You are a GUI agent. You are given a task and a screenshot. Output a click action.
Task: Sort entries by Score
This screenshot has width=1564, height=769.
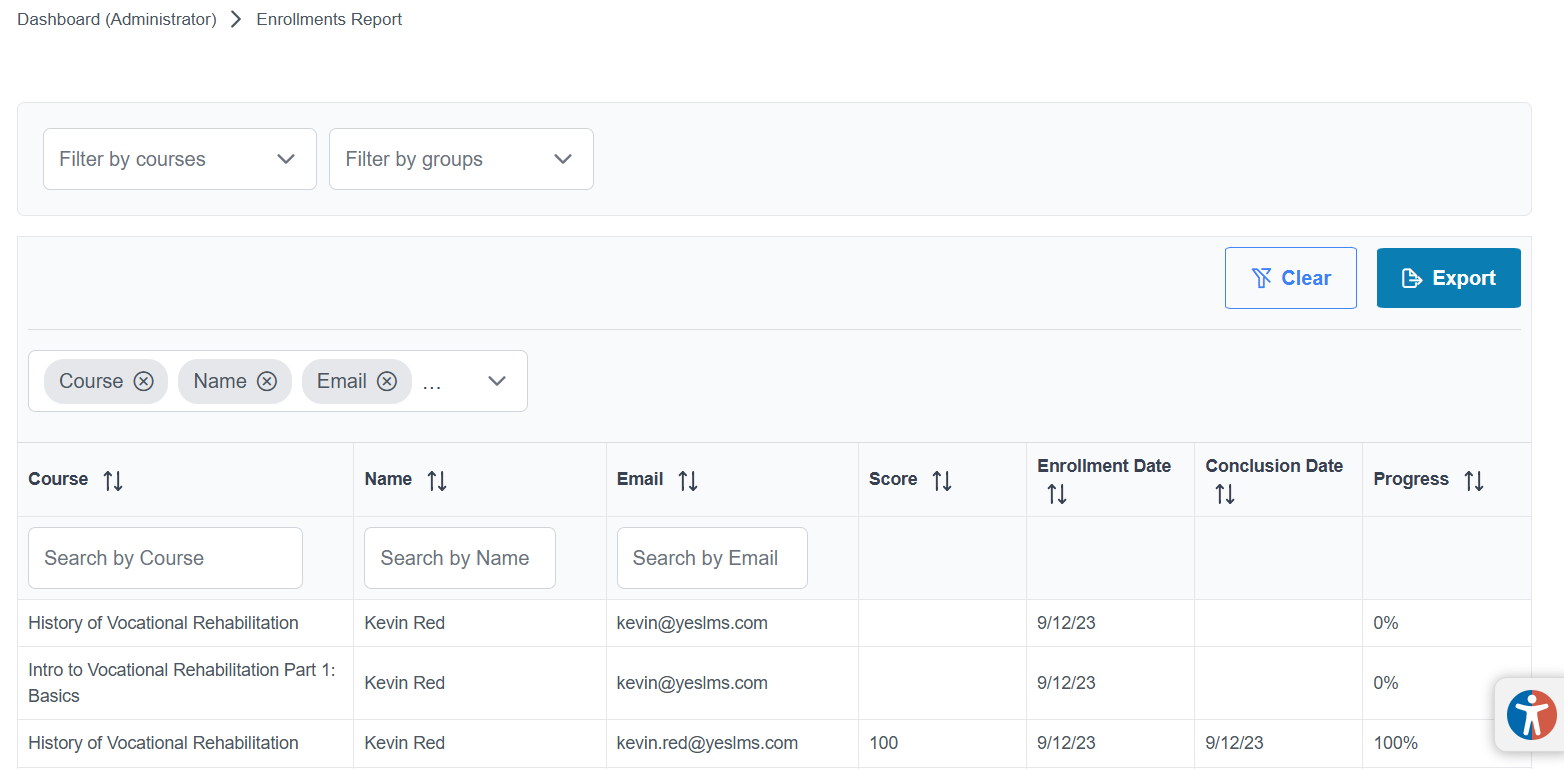point(941,479)
